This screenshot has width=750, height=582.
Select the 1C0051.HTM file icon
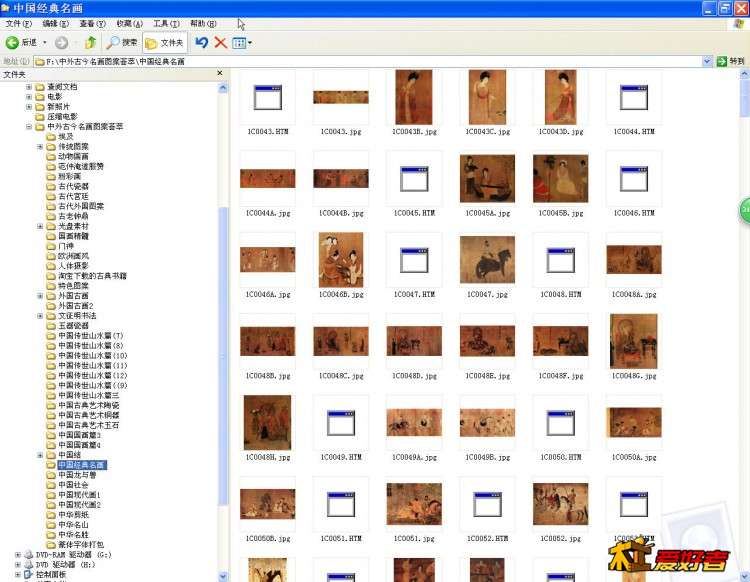tap(341, 504)
